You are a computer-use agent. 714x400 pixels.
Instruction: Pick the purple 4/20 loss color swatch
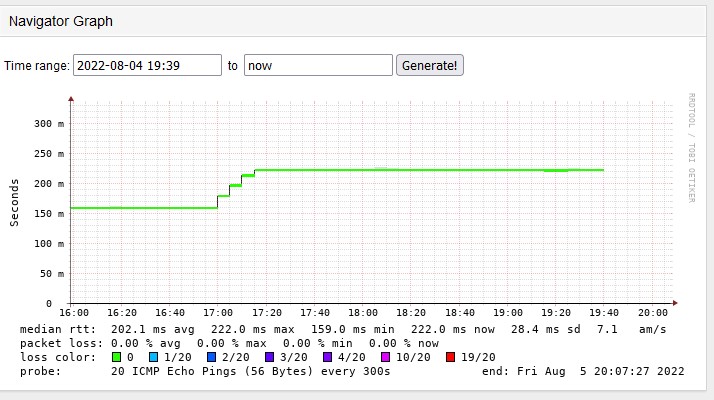327,356
